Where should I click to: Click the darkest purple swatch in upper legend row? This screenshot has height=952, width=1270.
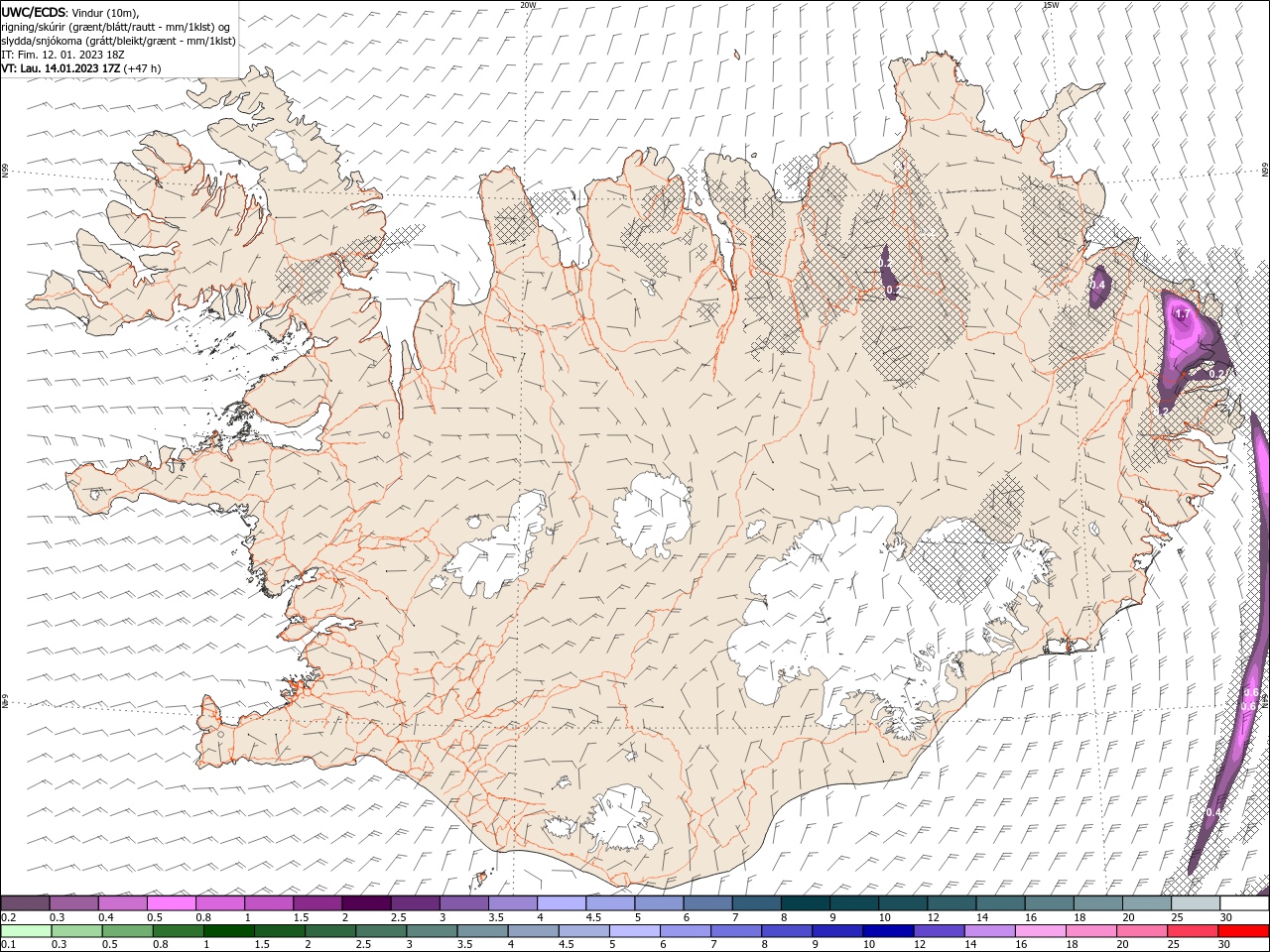pos(366,902)
